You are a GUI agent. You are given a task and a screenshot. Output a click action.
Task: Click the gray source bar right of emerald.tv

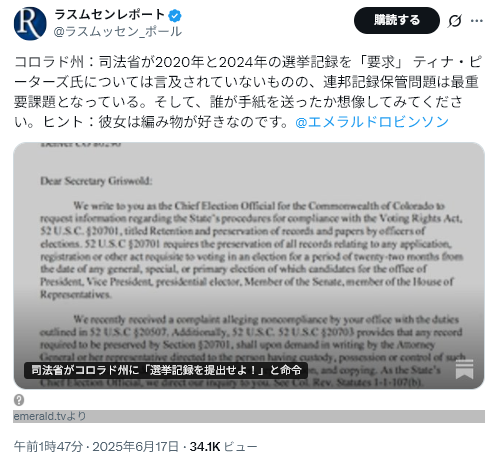point(285,416)
